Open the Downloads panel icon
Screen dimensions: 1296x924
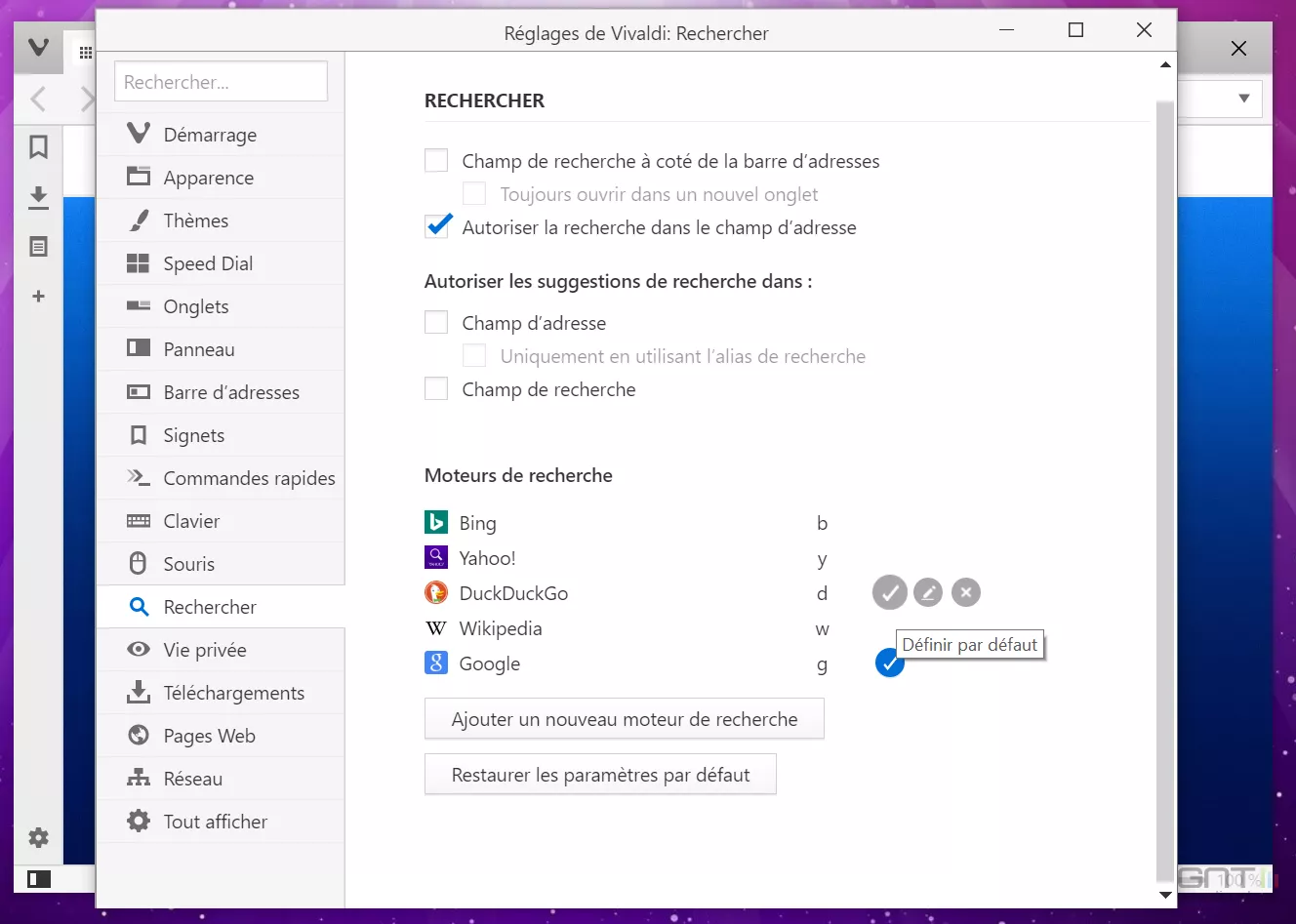(38, 198)
